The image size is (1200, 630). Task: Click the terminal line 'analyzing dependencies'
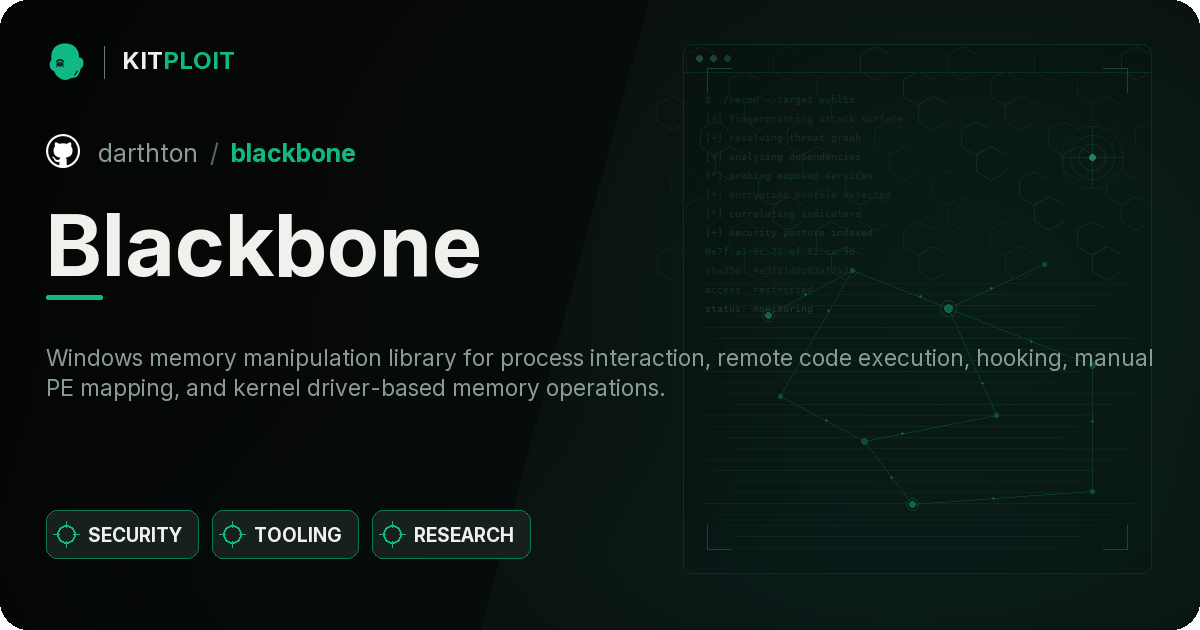click(x=783, y=157)
